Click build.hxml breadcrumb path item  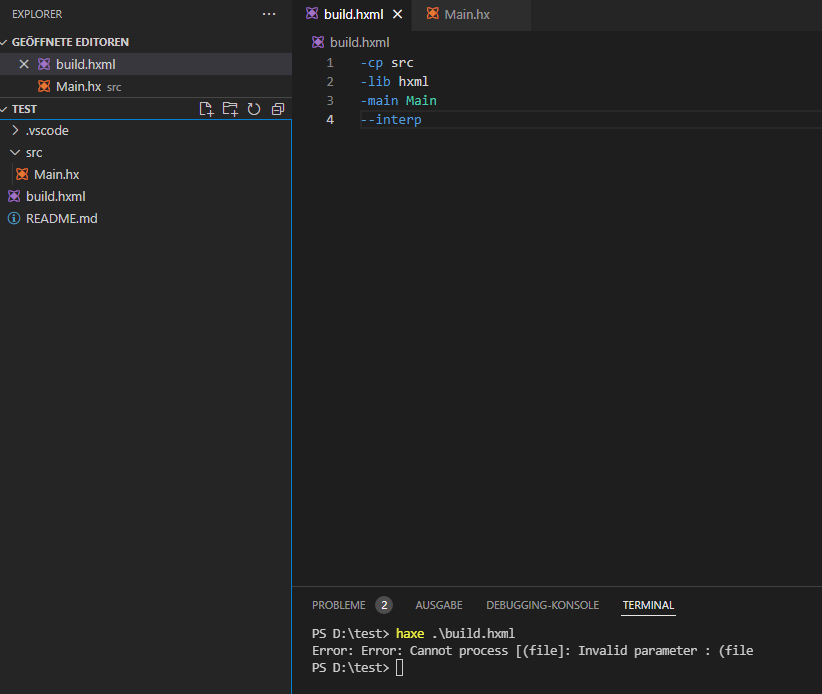tap(360, 42)
